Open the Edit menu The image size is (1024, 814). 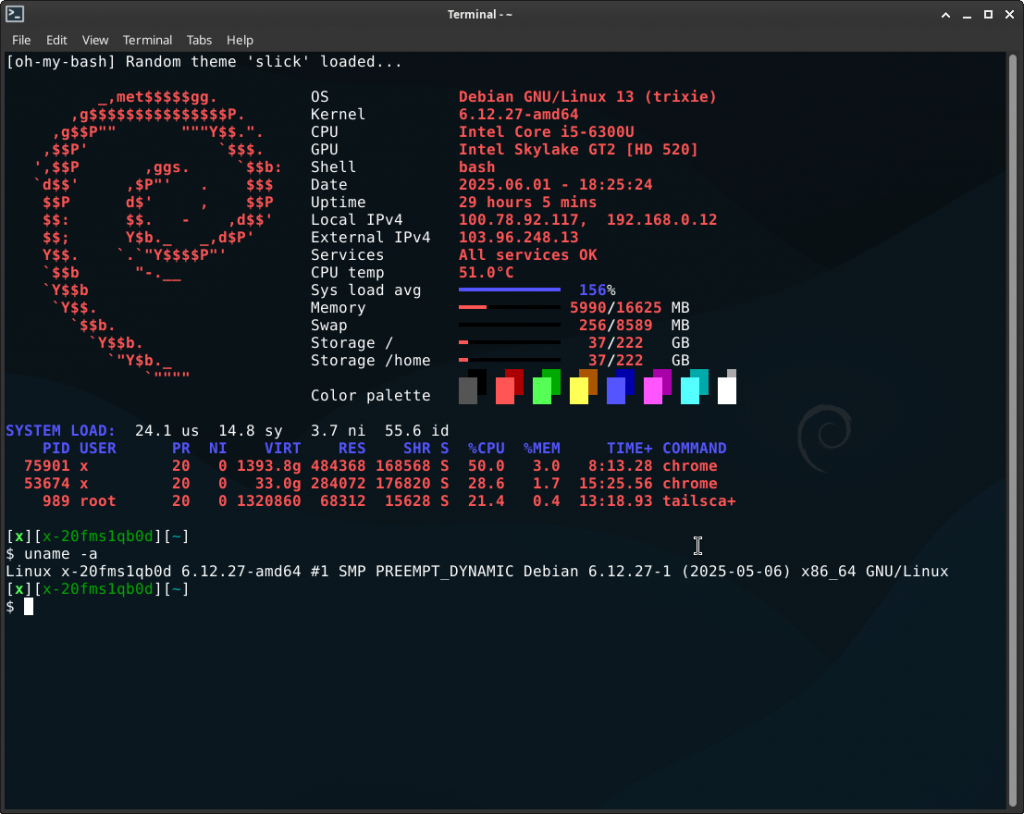click(x=56, y=40)
